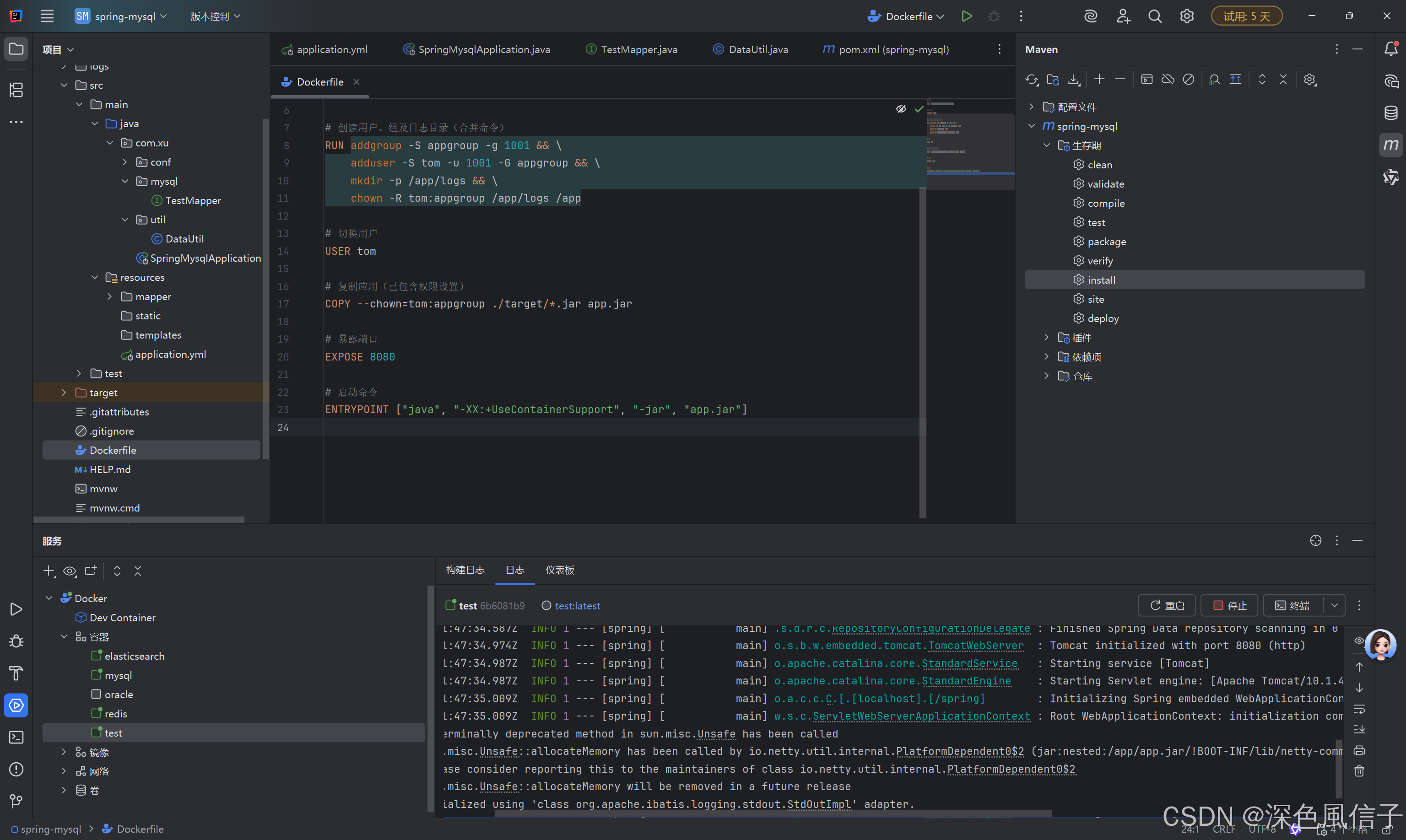This screenshot has height=840, width=1406.
Task: Click the Run Dockerfile play button
Action: point(967,16)
